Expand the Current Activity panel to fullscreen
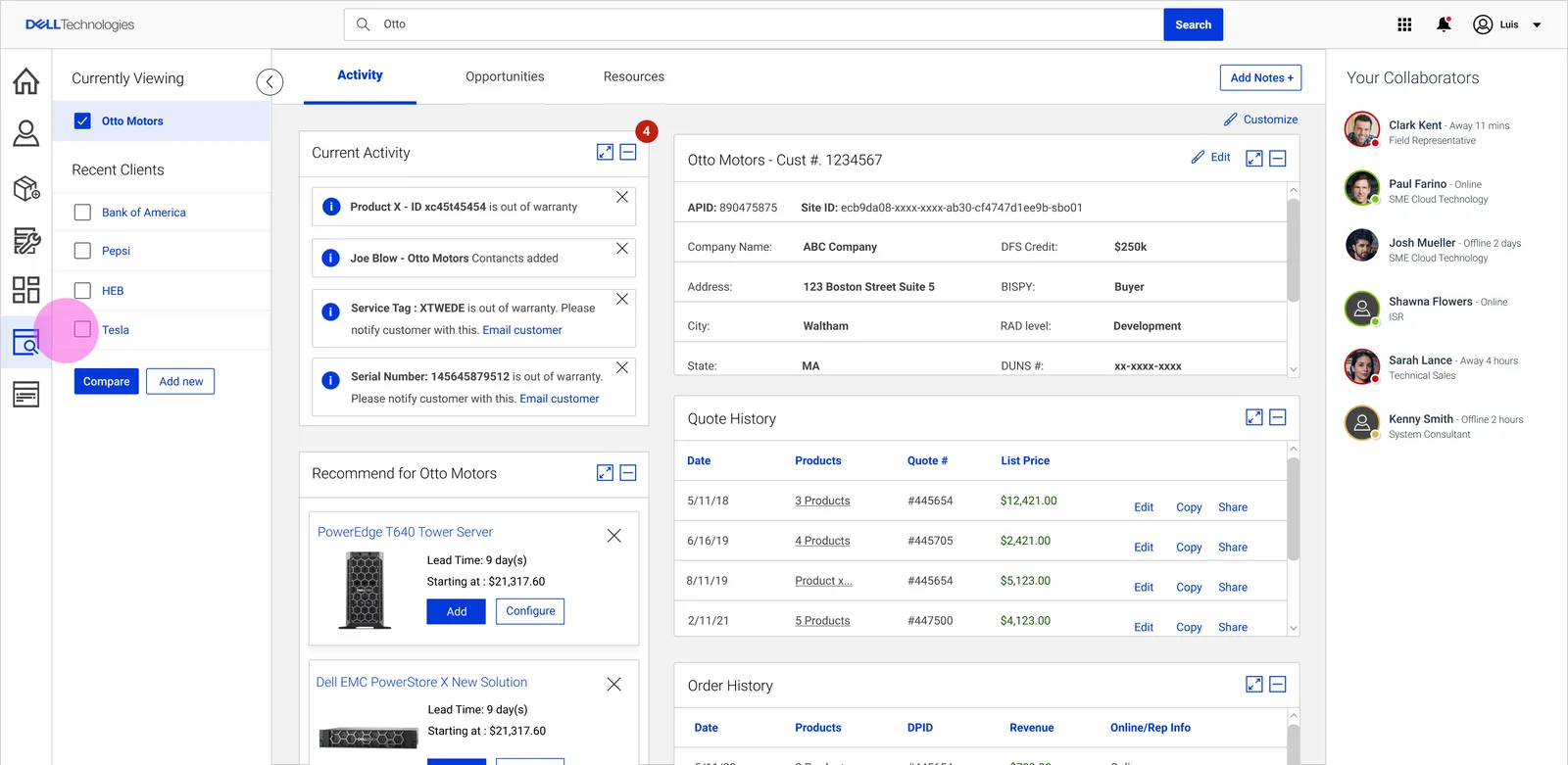The image size is (1568, 765). pyautogui.click(x=605, y=152)
